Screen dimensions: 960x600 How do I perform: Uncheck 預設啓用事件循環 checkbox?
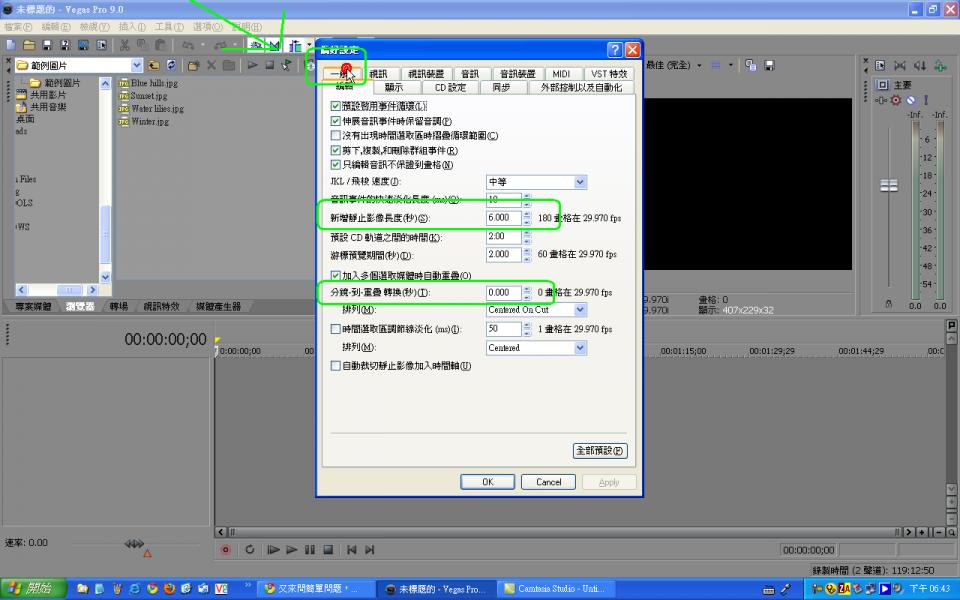pyautogui.click(x=336, y=106)
